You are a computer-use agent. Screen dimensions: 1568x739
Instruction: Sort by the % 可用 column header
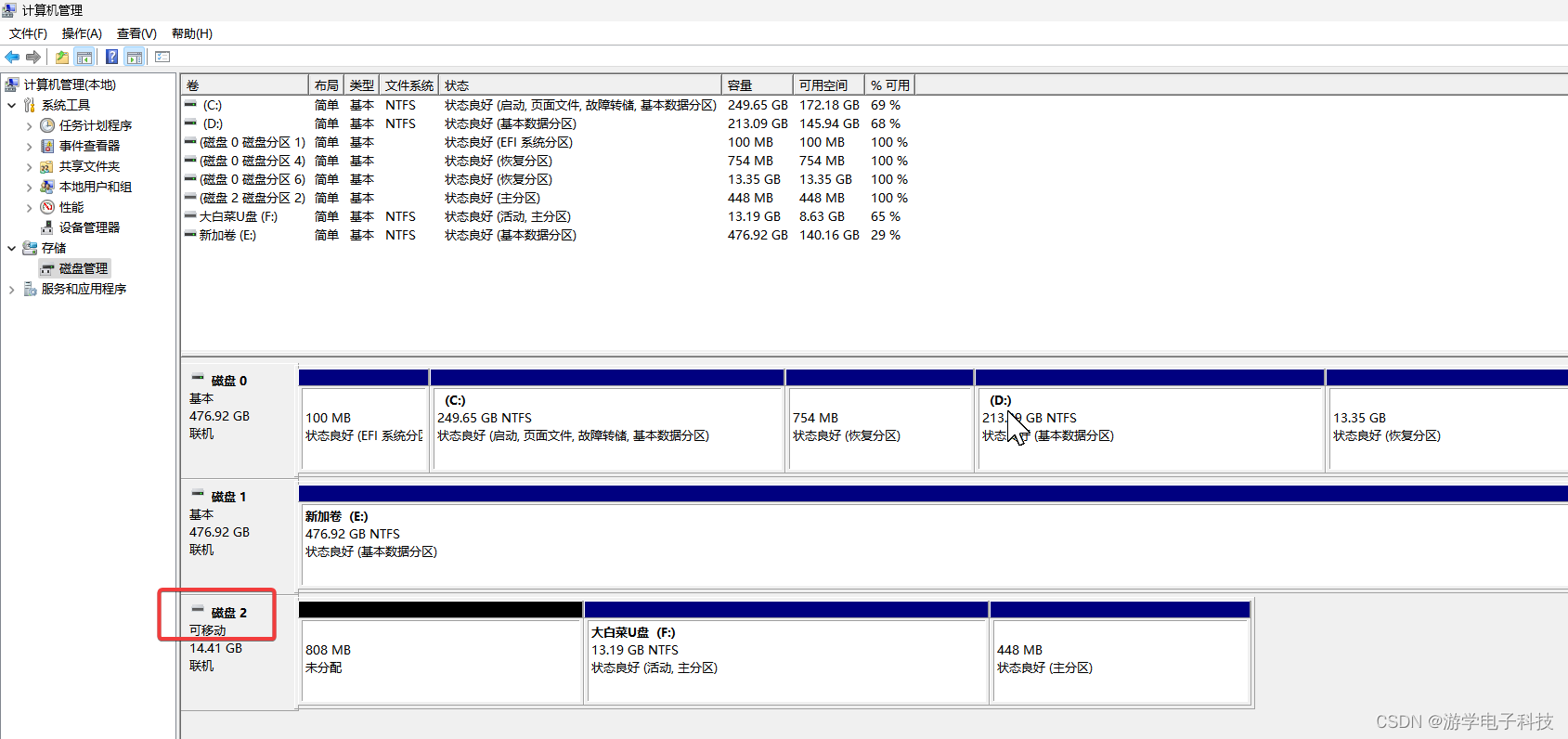point(889,84)
